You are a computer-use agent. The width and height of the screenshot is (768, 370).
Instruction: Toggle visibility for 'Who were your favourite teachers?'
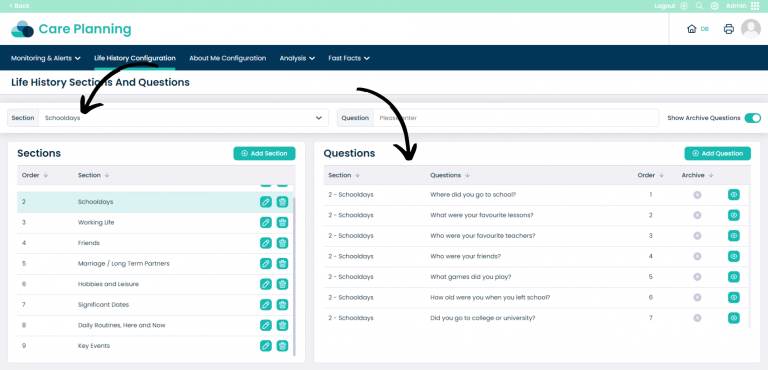click(734, 236)
